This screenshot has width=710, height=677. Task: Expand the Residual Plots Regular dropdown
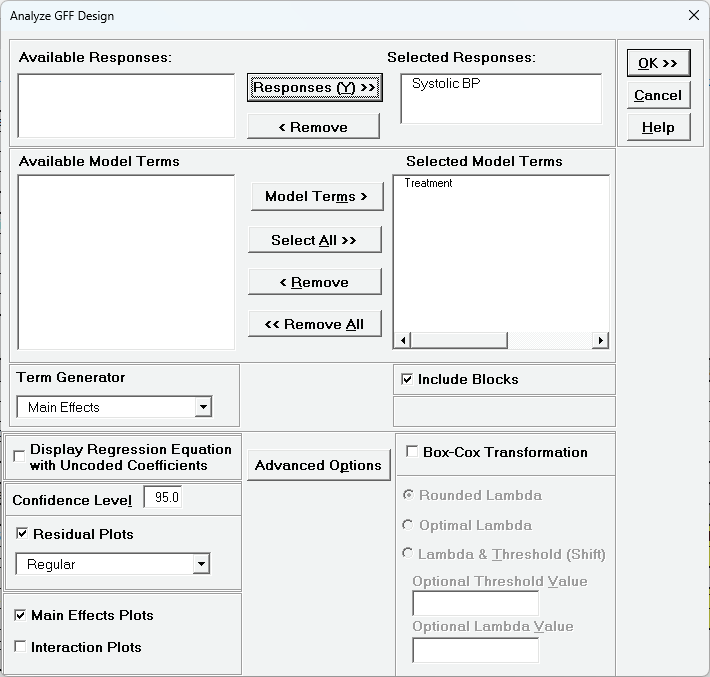tap(201, 564)
